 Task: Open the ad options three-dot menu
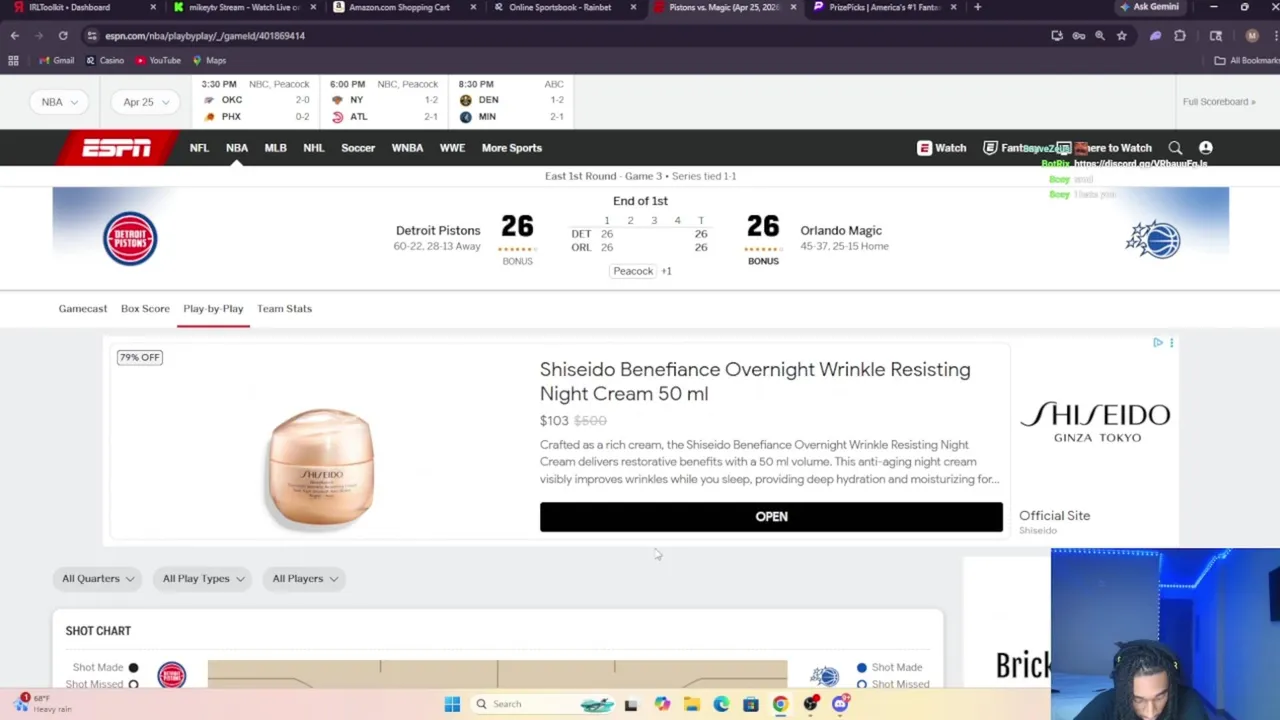pyautogui.click(x=1171, y=343)
